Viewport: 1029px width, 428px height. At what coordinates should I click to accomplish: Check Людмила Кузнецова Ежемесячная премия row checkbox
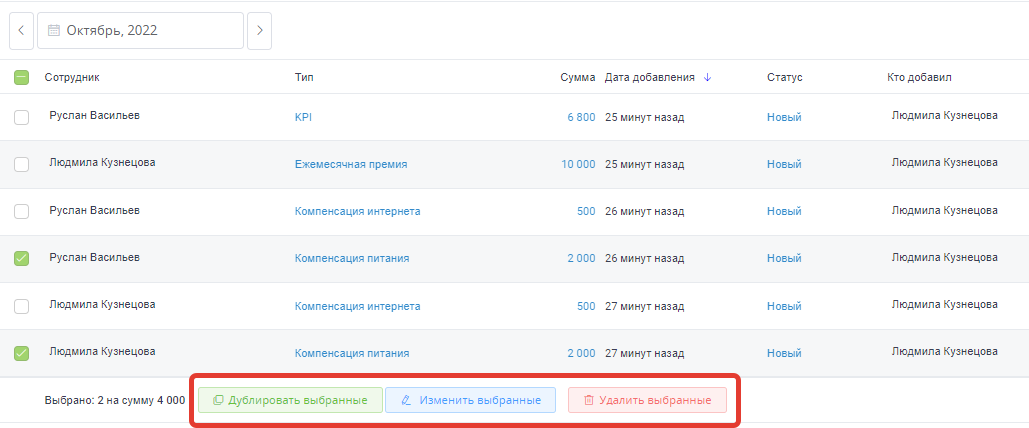pos(22,164)
